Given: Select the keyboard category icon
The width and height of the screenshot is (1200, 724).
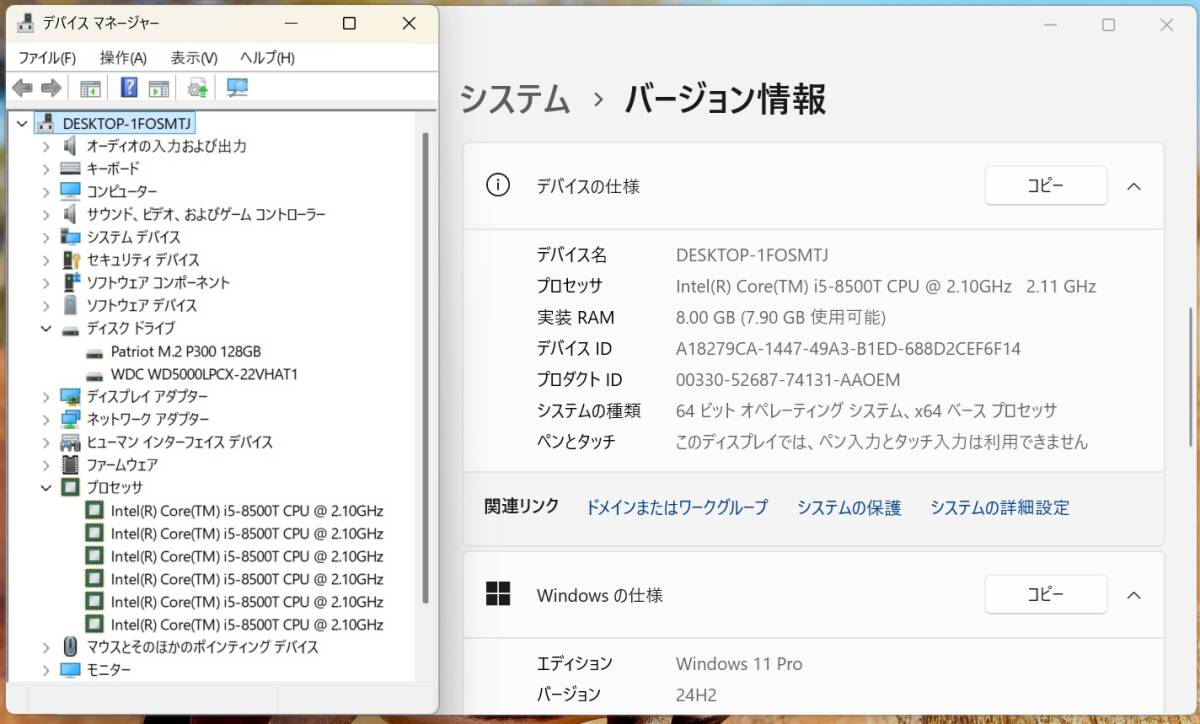Looking at the screenshot, I should [70, 169].
